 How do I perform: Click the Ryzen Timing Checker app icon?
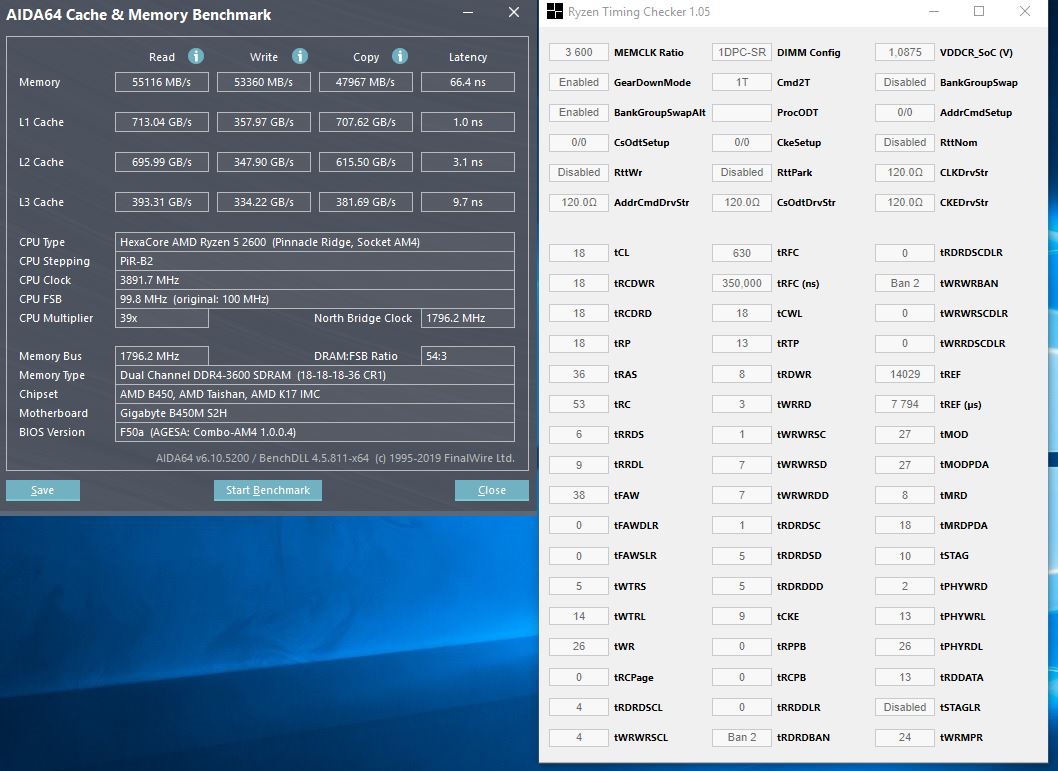tap(555, 11)
